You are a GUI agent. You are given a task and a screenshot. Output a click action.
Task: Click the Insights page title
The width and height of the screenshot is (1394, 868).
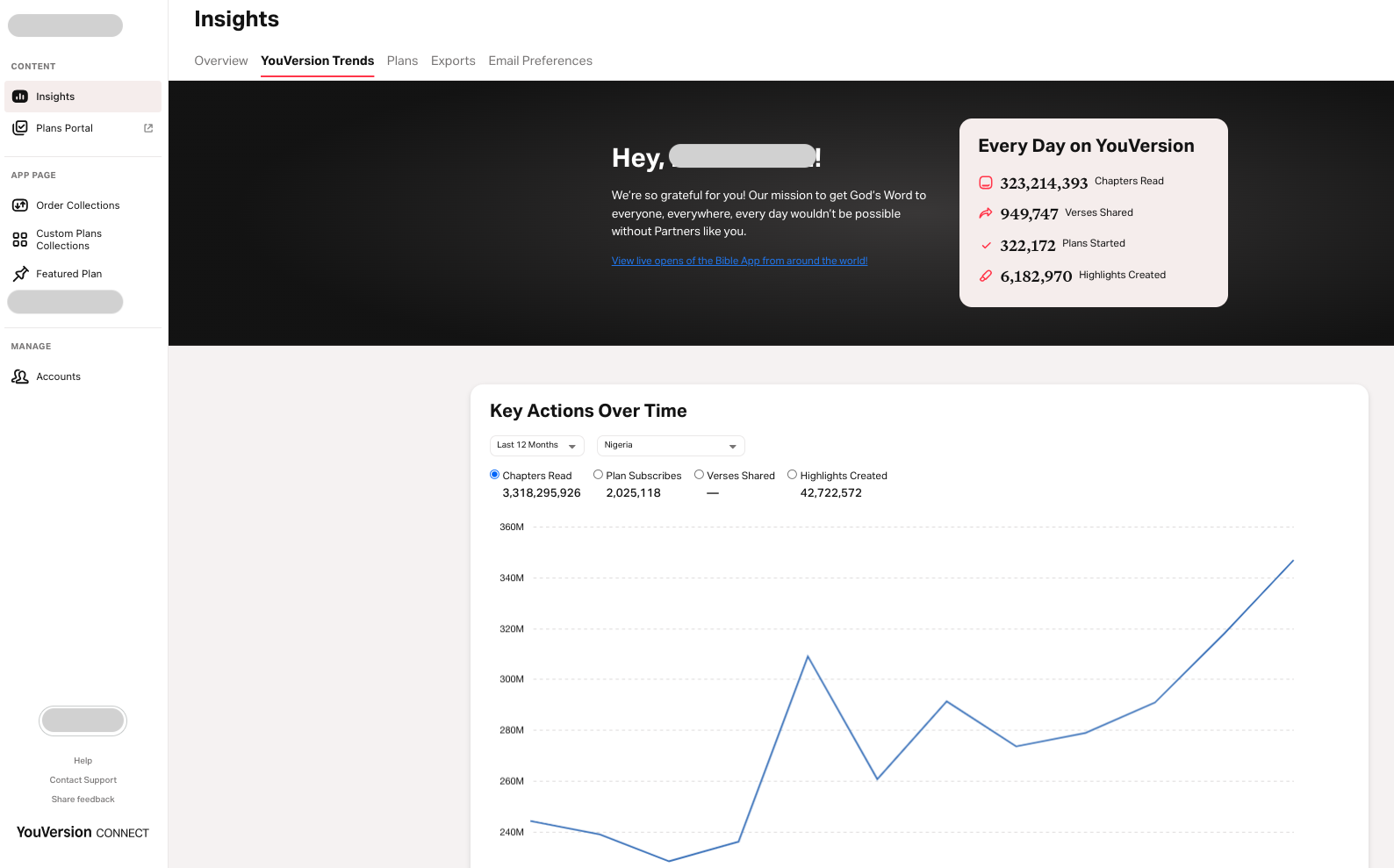236,19
